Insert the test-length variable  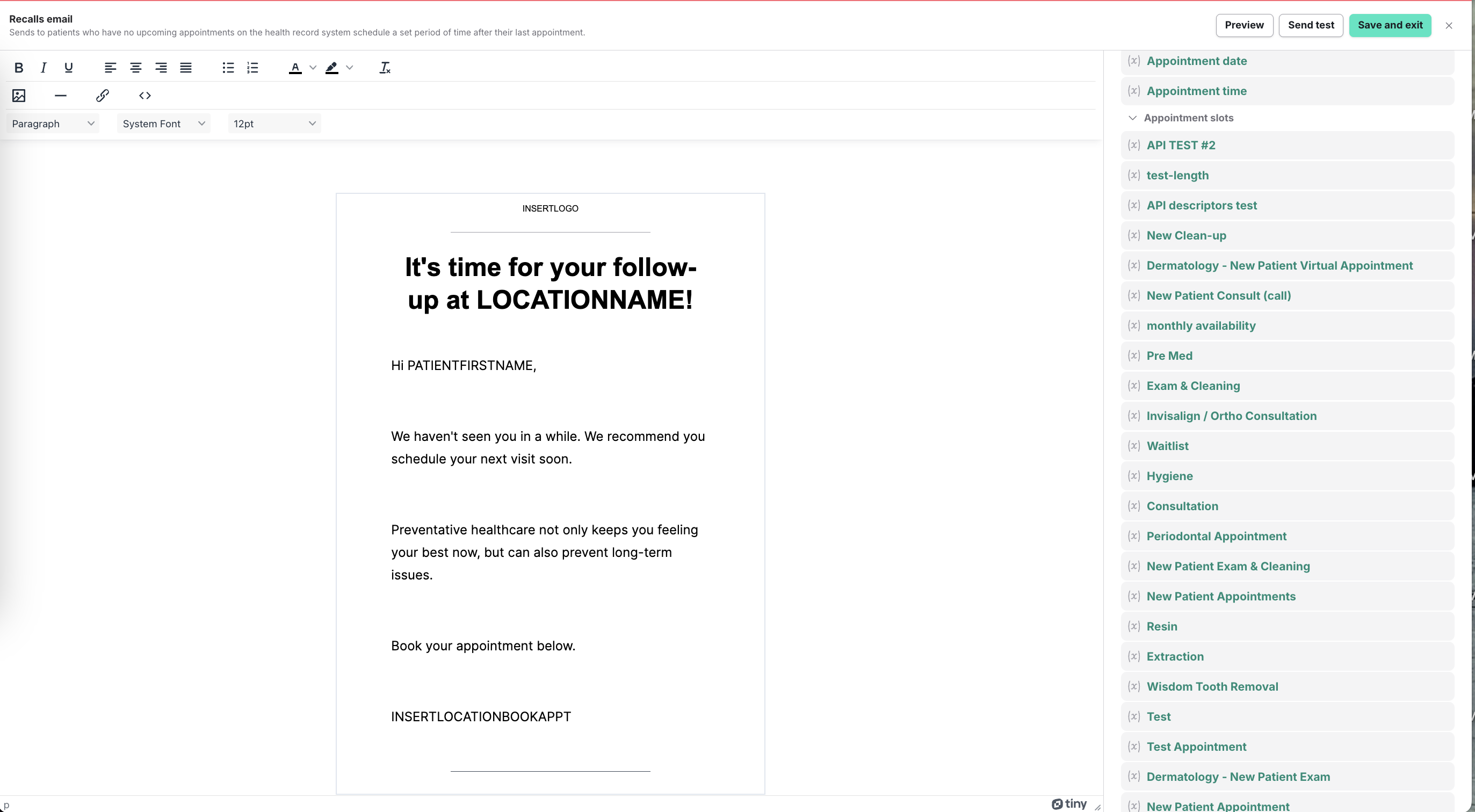[x=1287, y=175]
